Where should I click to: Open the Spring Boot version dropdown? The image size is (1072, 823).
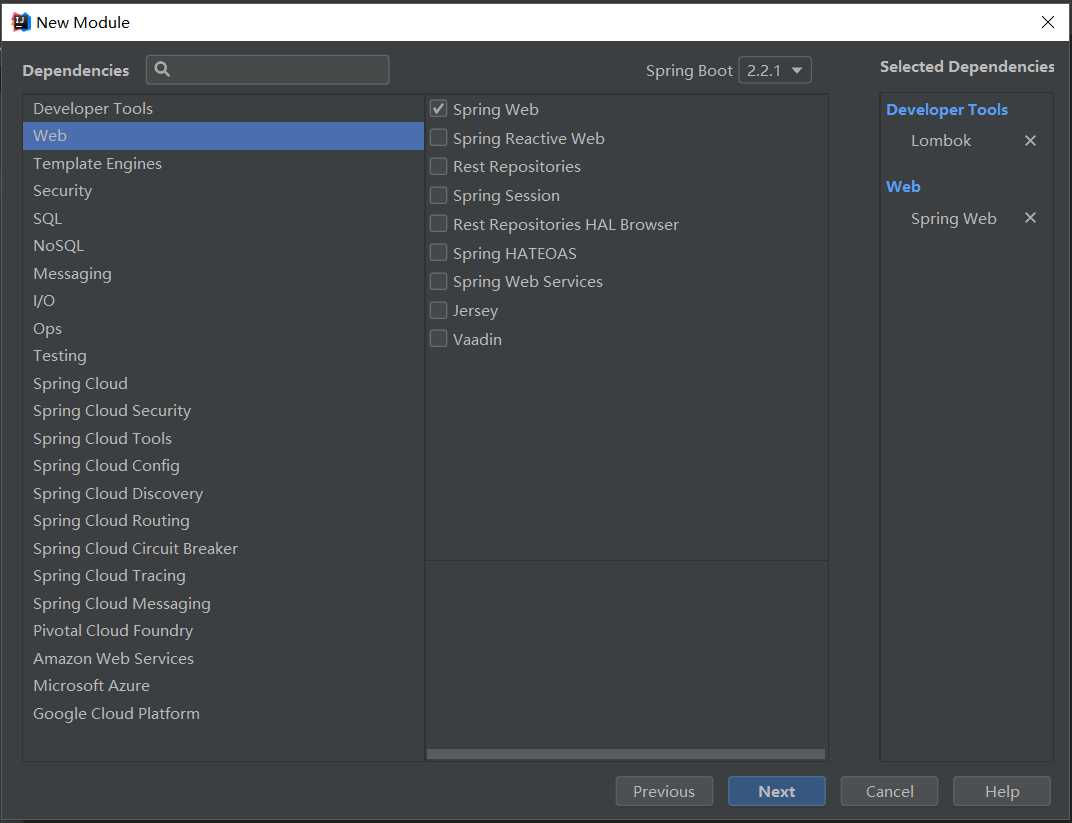click(775, 70)
